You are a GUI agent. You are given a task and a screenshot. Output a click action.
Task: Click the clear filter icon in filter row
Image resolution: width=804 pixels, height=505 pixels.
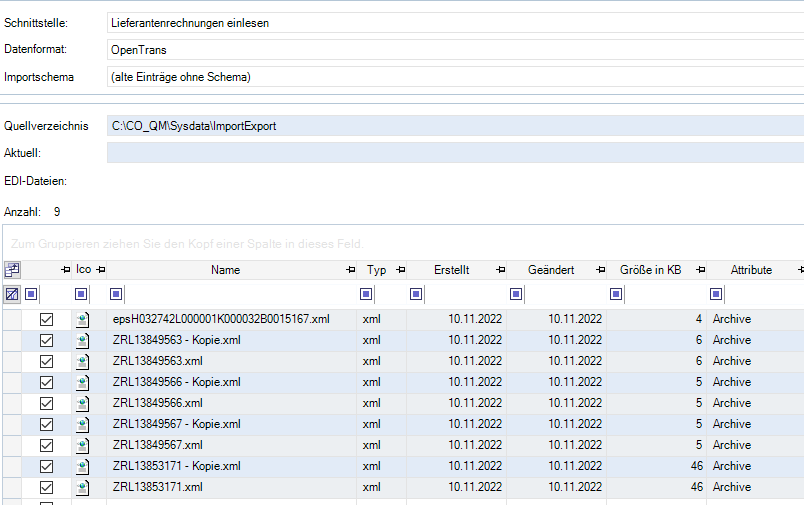pos(12,294)
